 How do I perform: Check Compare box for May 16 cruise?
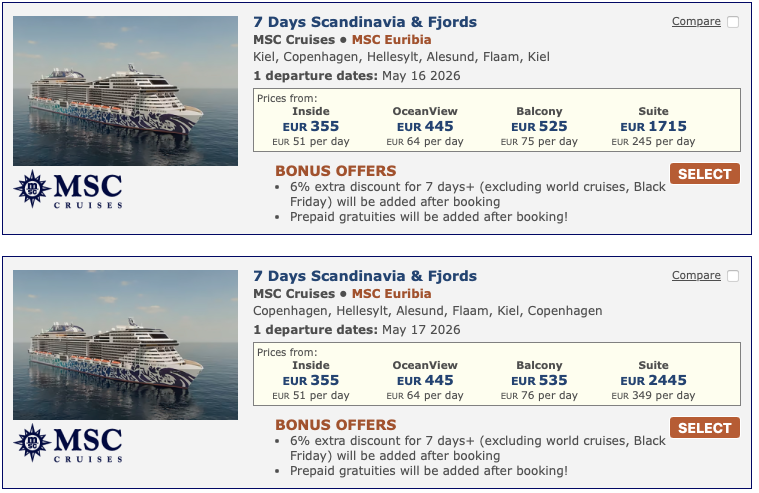733,22
